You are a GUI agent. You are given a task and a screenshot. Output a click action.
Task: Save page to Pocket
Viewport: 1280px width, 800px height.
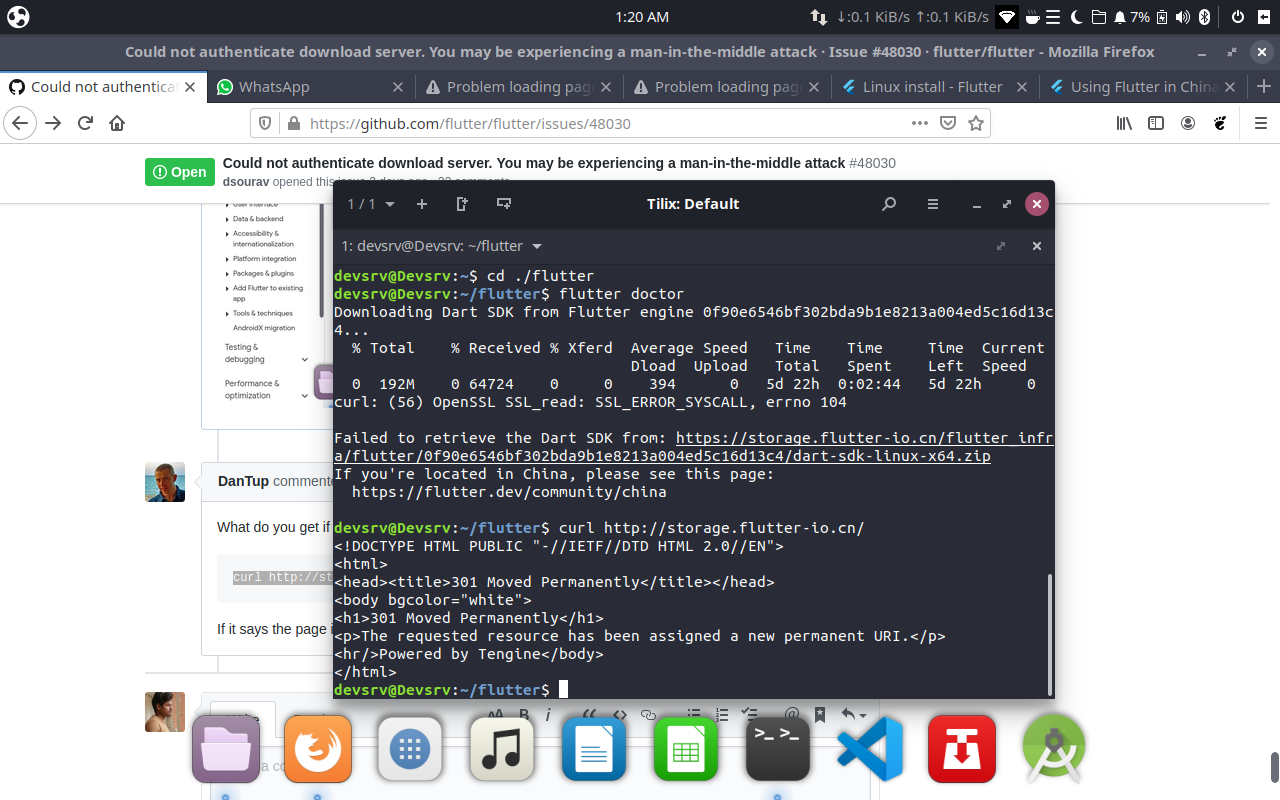[x=948, y=123]
